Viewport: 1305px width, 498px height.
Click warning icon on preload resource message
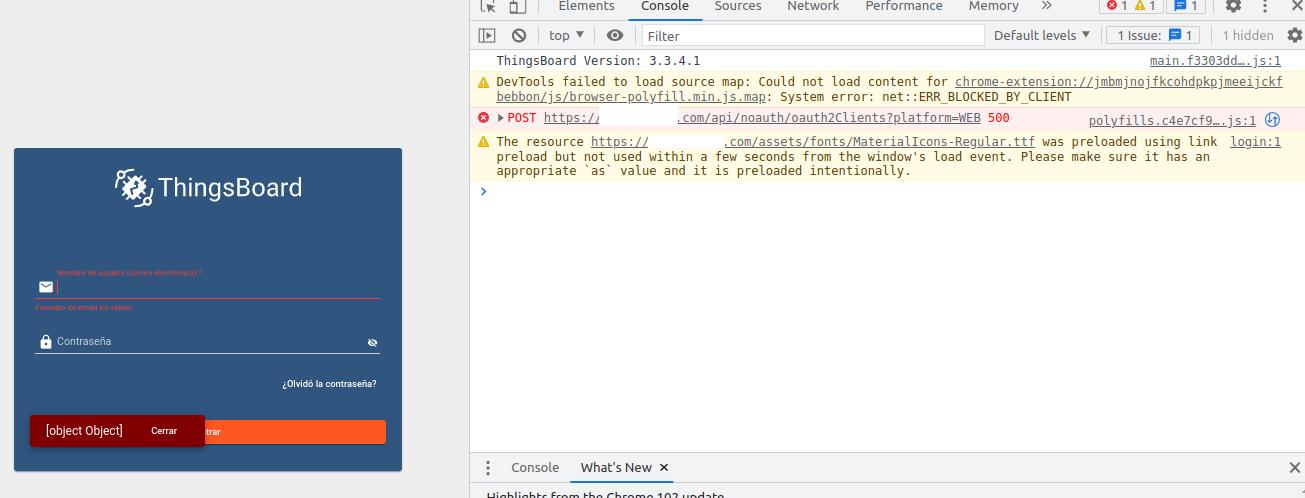(483, 142)
